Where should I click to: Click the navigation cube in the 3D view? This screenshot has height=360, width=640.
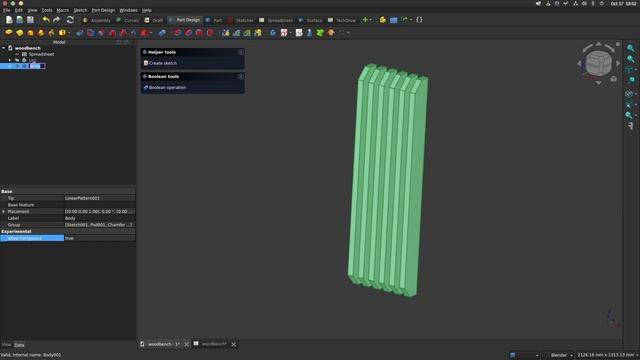point(599,63)
